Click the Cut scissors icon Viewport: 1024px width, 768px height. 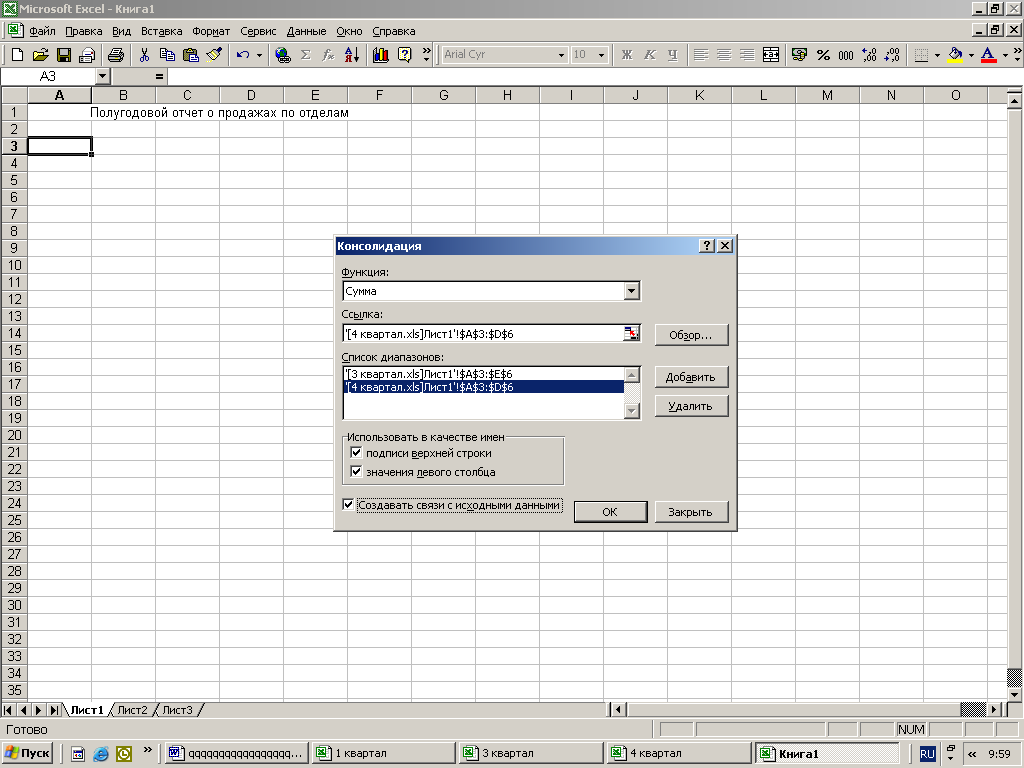145,55
